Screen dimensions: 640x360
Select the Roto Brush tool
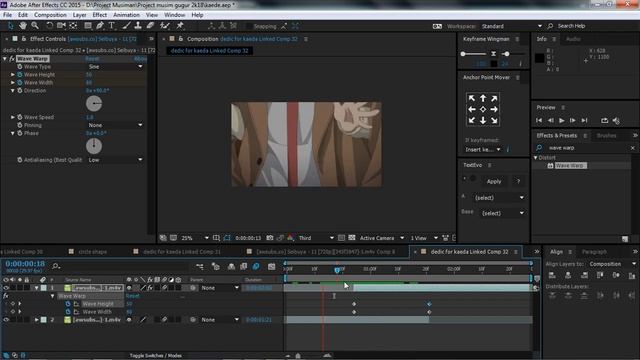tap(164, 26)
